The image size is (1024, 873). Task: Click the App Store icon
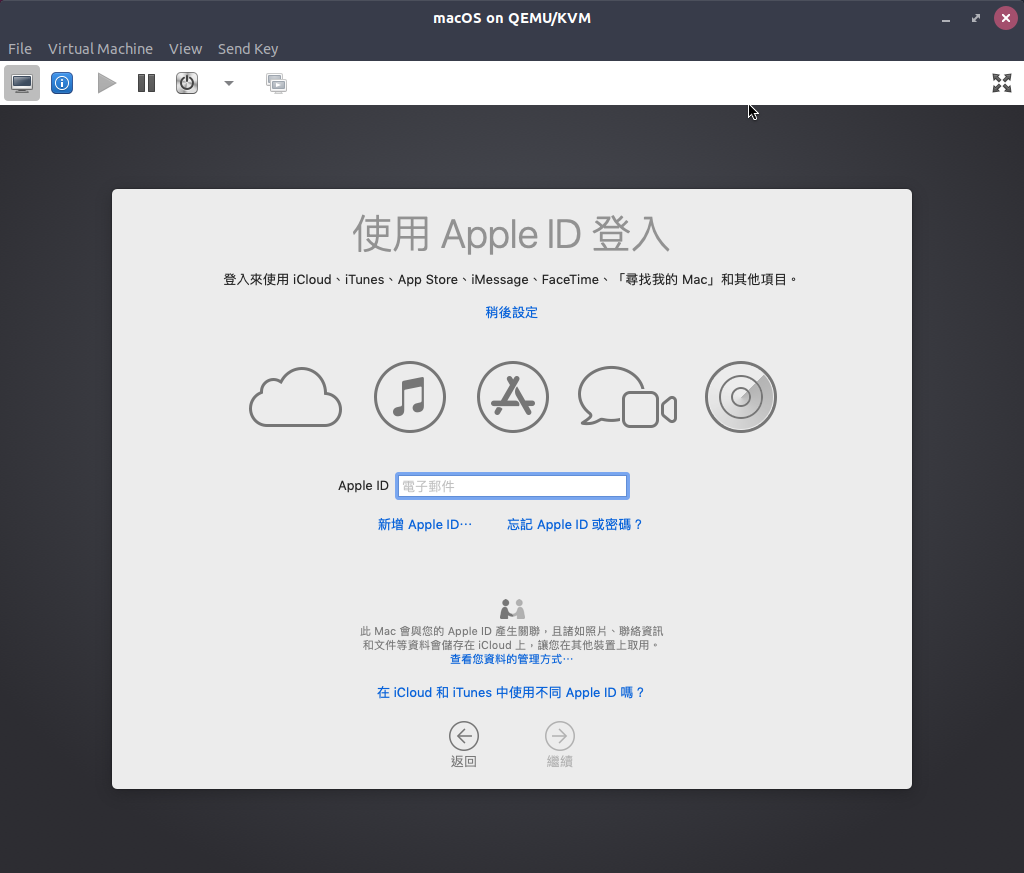click(x=513, y=397)
